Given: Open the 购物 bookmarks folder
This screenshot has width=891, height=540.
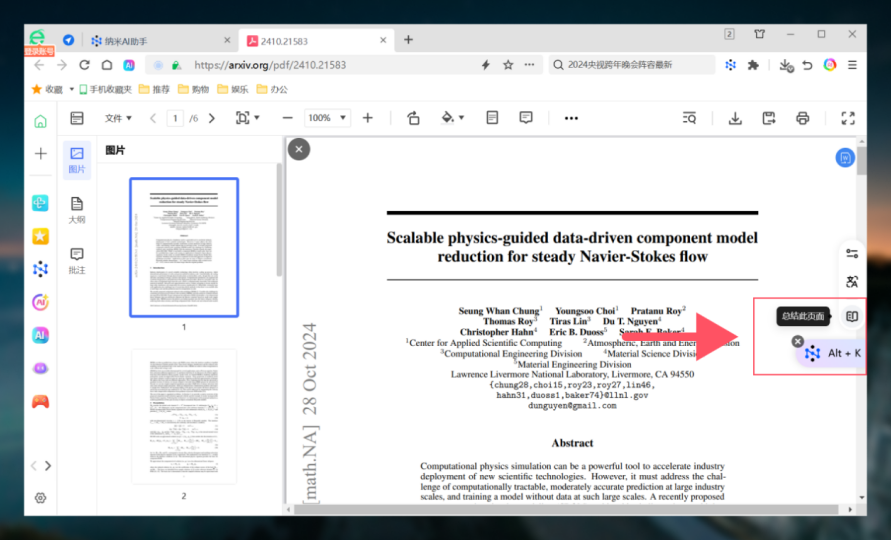Looking at the screenshot, I should tap(193, 89).
